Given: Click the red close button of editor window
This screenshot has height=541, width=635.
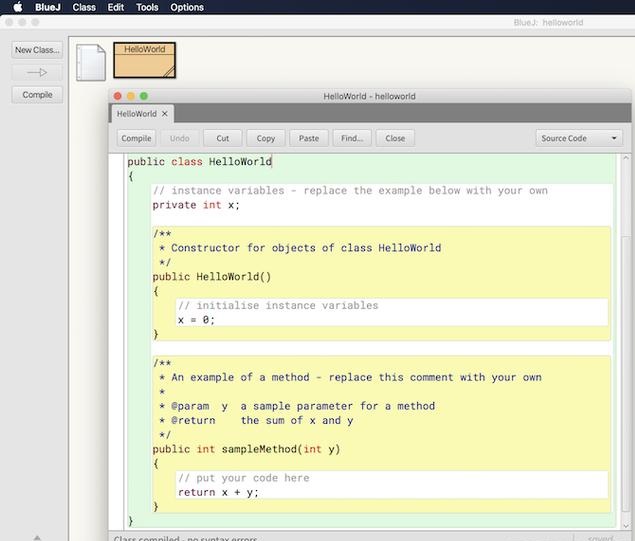Looking at the screenshot, I should 117,96.
